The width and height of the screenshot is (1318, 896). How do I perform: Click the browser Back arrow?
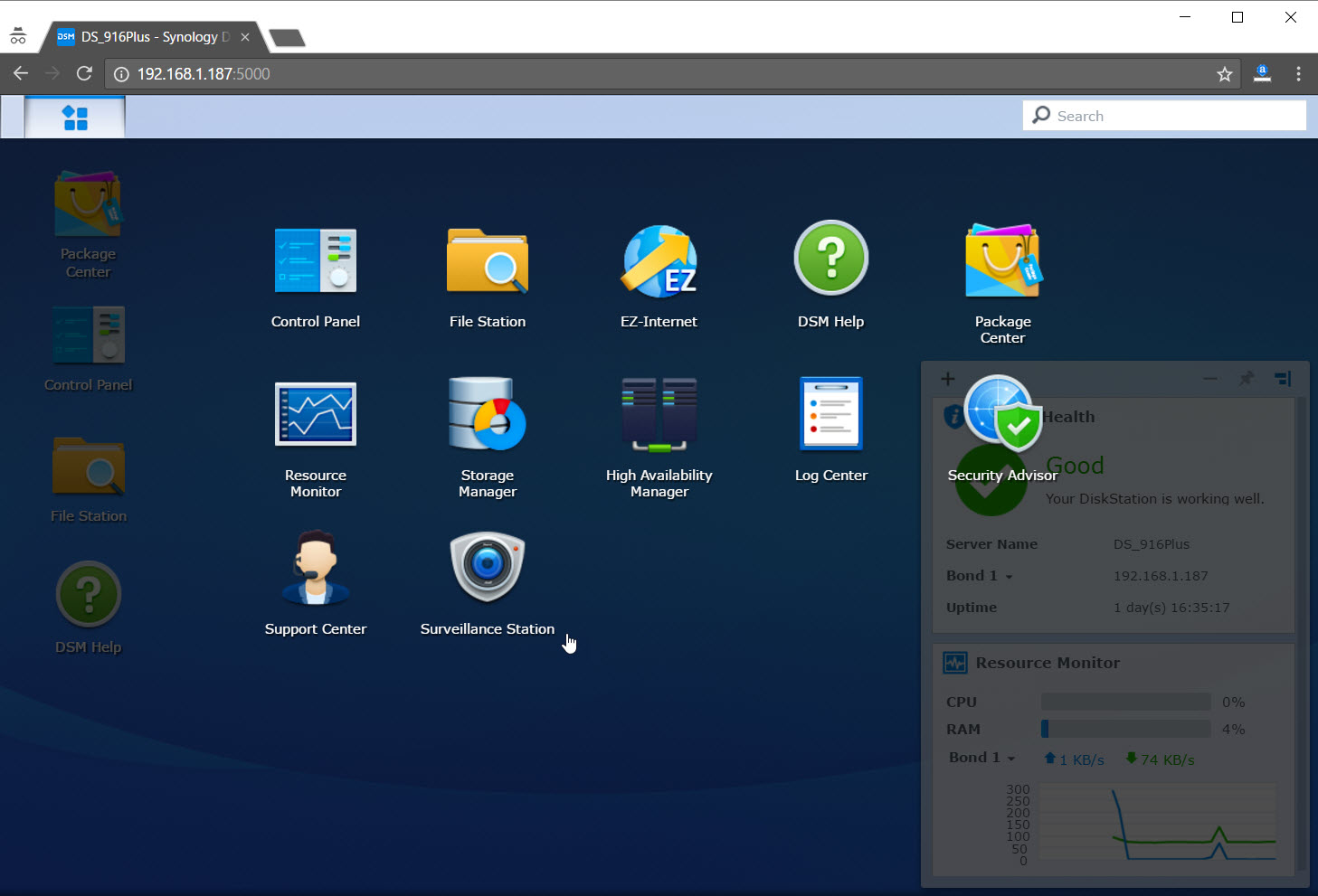21,73
